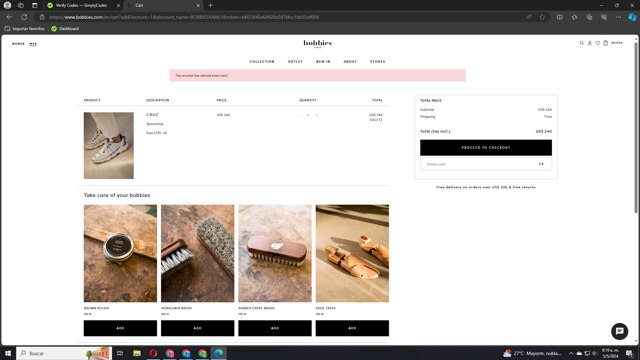640x360 pixels.
Task: Open the Shoe Trees product image
Action: pos(352,253)
